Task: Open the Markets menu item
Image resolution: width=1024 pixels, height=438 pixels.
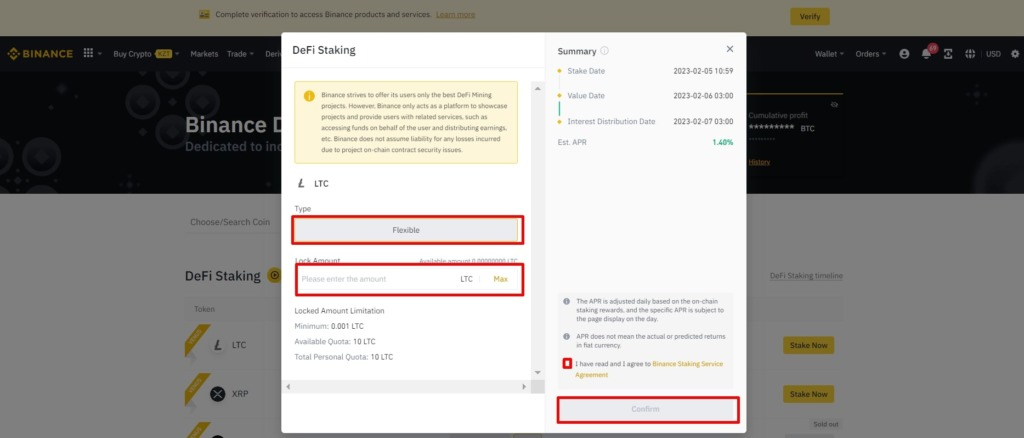Action: 204,54
